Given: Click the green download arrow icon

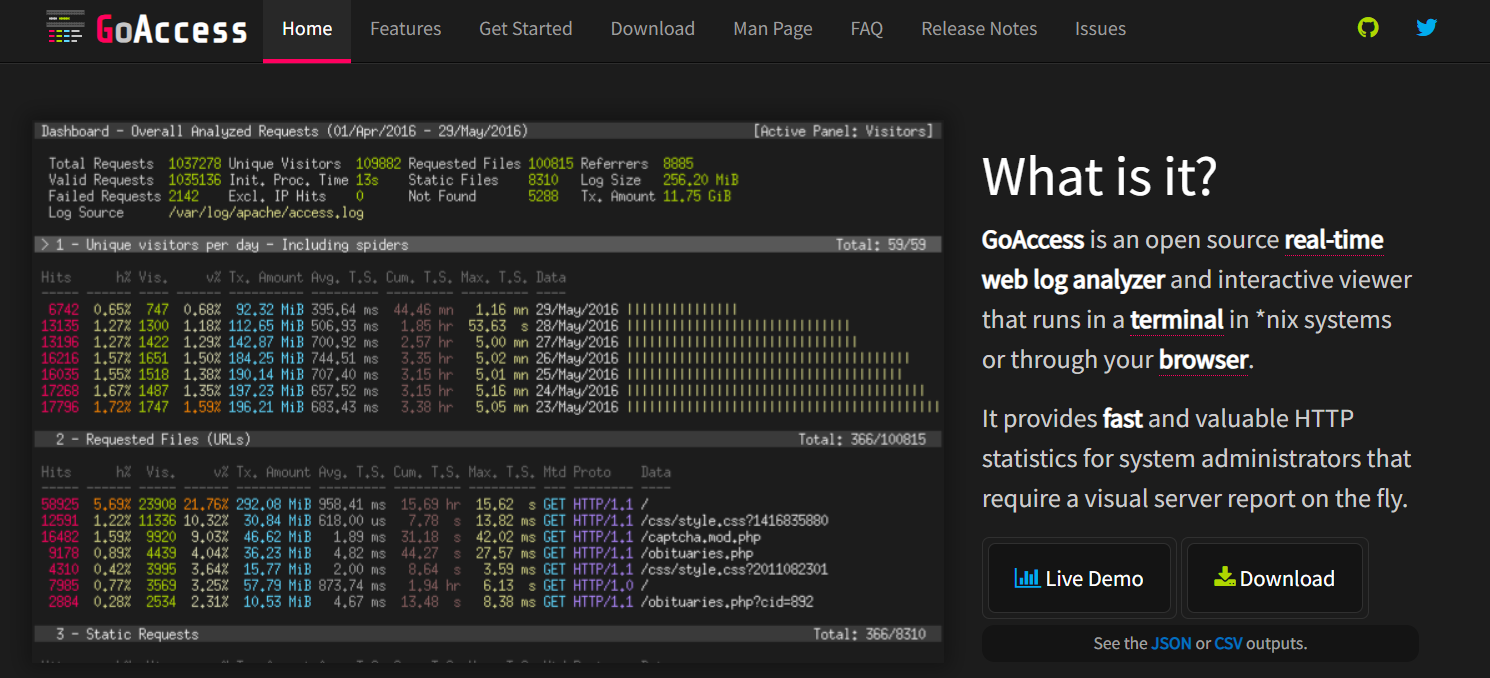Looking at the screenshot, I should point(1224,577).
